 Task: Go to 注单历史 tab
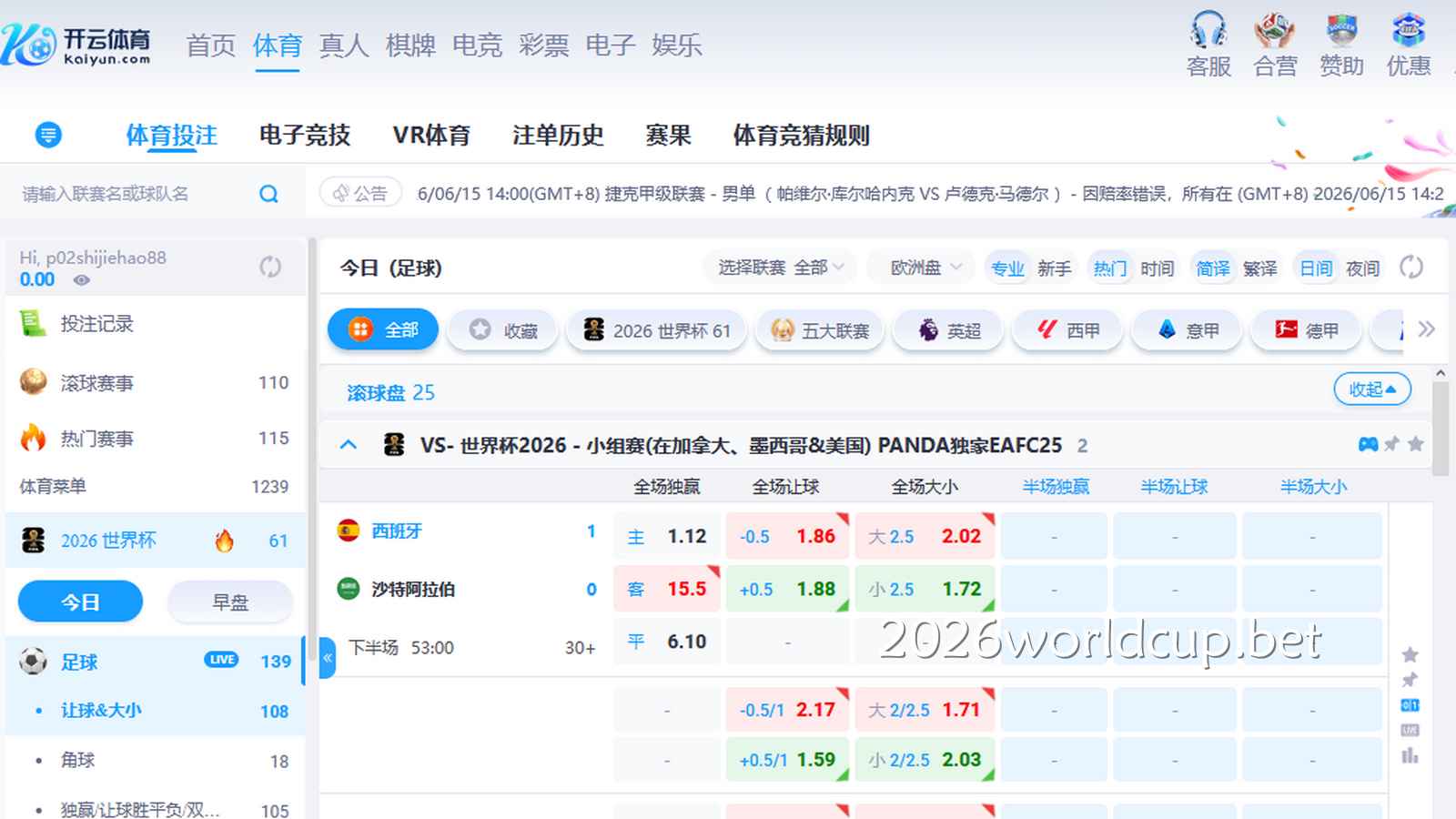tap(558, 136)
